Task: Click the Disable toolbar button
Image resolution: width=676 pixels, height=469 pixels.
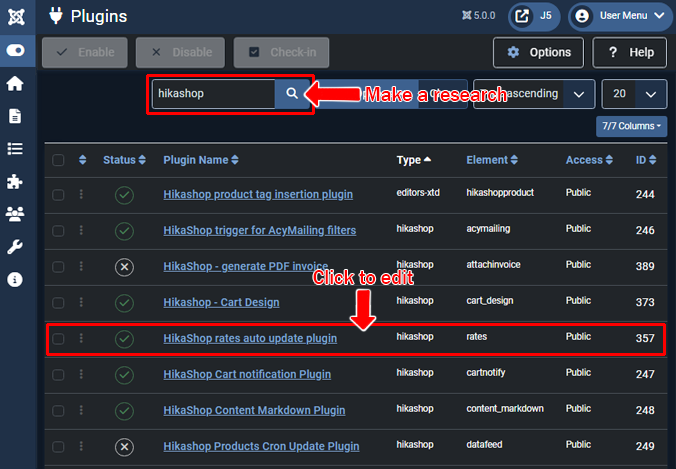Action: (180, 53)
